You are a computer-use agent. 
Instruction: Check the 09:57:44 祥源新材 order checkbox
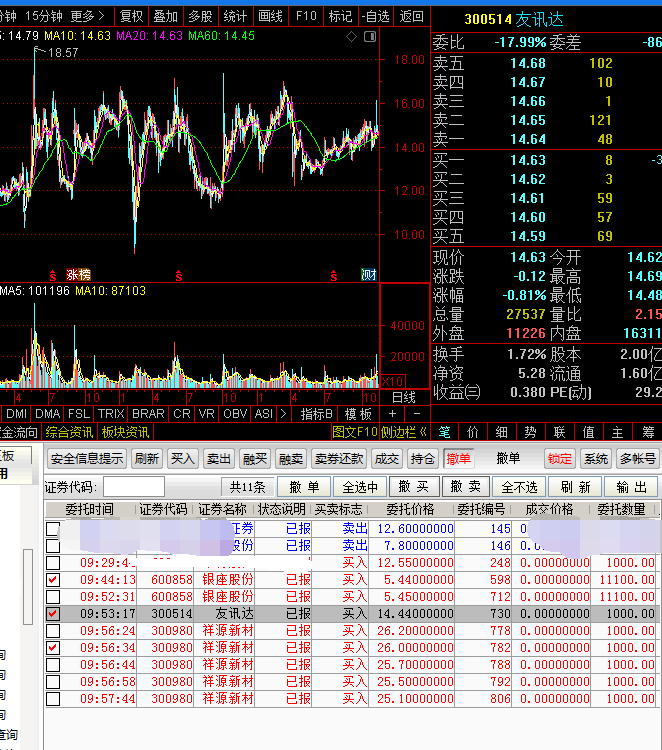click(x=53, y=698)
